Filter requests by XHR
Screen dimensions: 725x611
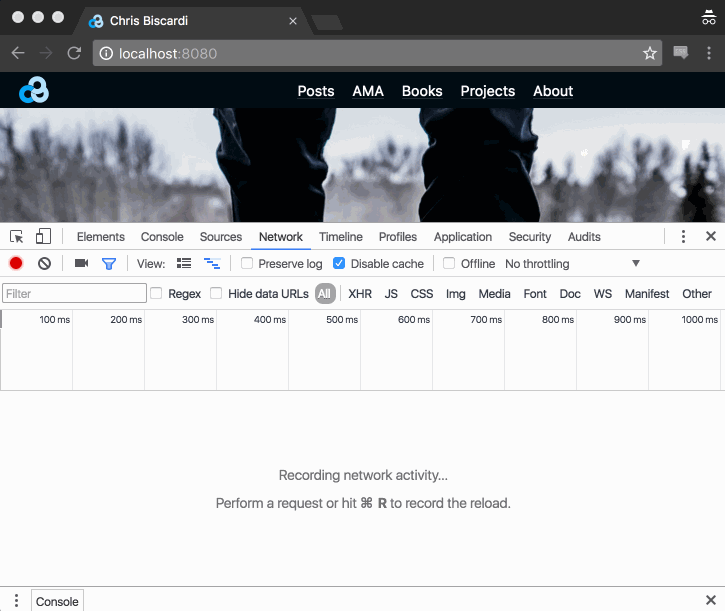(x=360, y=294)
